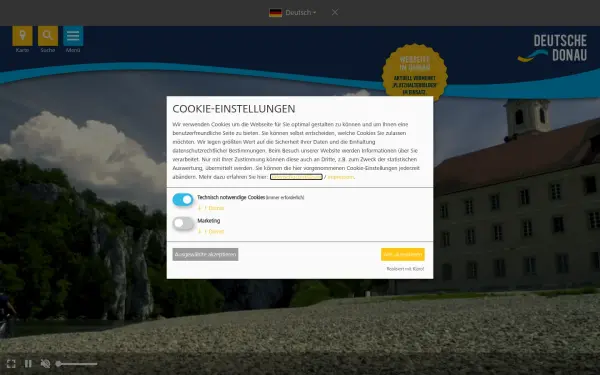600x375 pixels.
Task: Expand details under Technisch notwendige Cookies
Action: click(x=211, y=208)
